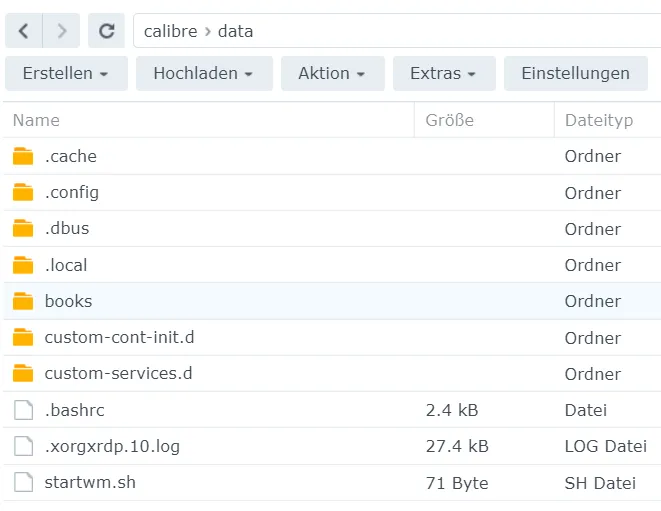Screen dimensions: 661x511
Task: Click calibre in the breadcrumb path
Action: (170, 31)
